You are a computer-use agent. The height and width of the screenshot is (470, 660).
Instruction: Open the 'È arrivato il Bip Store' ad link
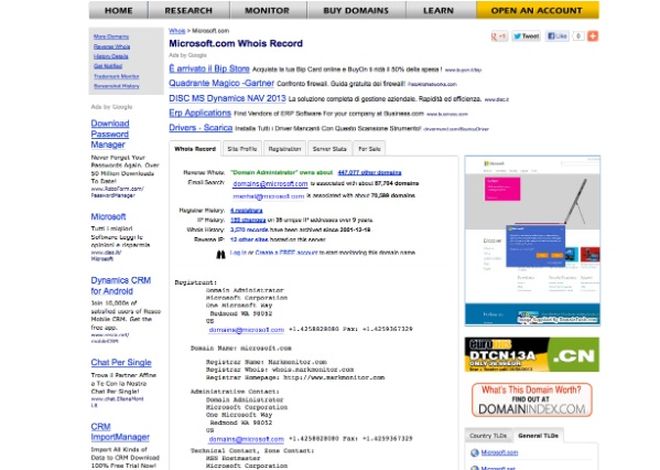209,69
